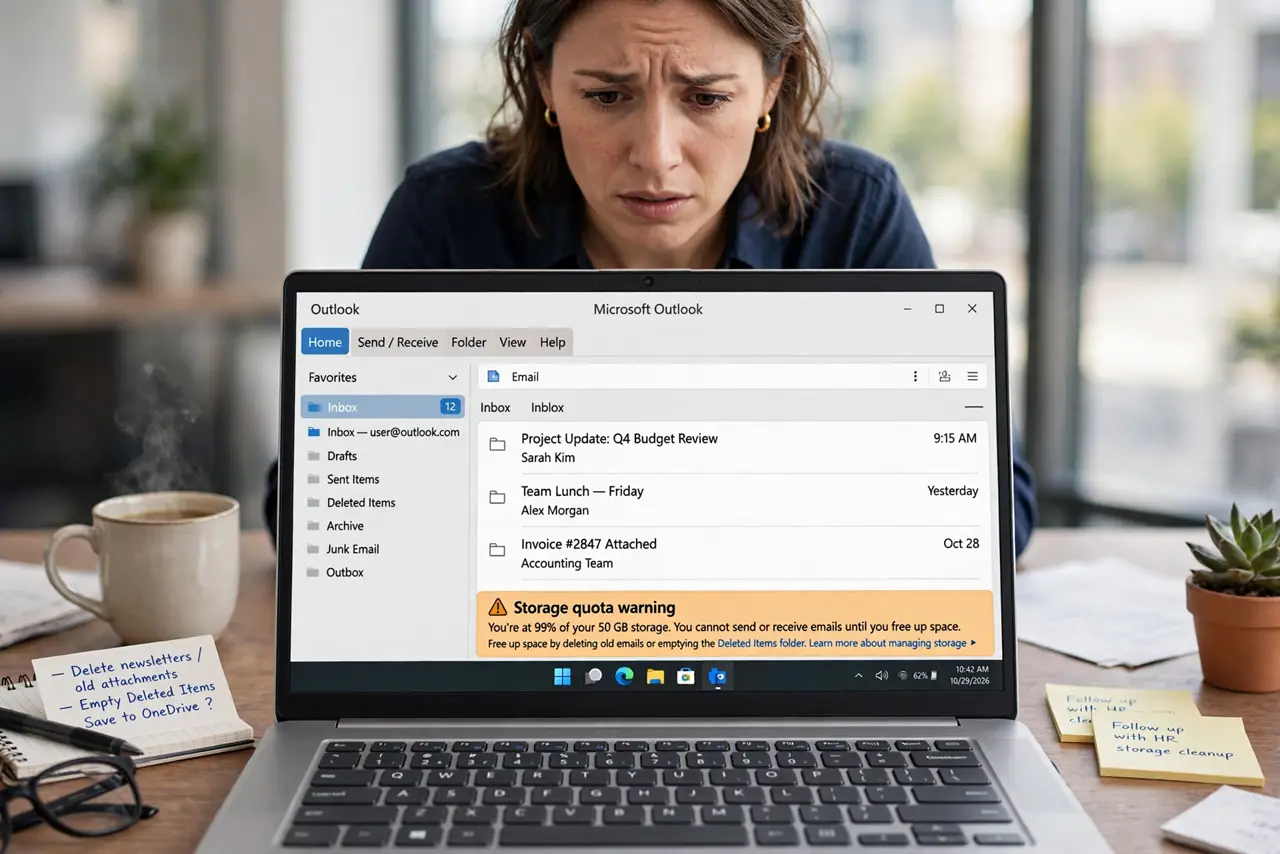
Task: Open the email from Alex Morgan
Action: point(733,500)
